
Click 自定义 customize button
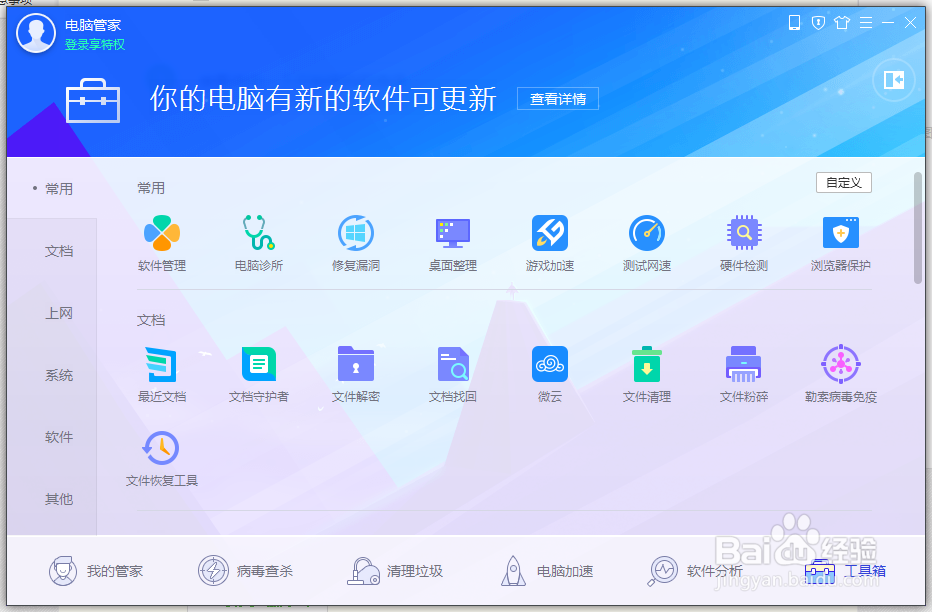[x=843, y=182]
